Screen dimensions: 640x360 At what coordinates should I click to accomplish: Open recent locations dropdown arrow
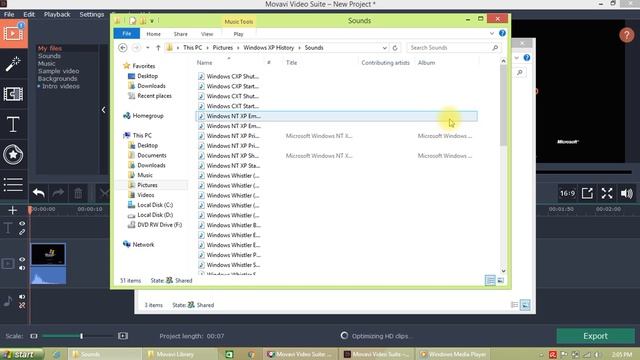(147, 48)
